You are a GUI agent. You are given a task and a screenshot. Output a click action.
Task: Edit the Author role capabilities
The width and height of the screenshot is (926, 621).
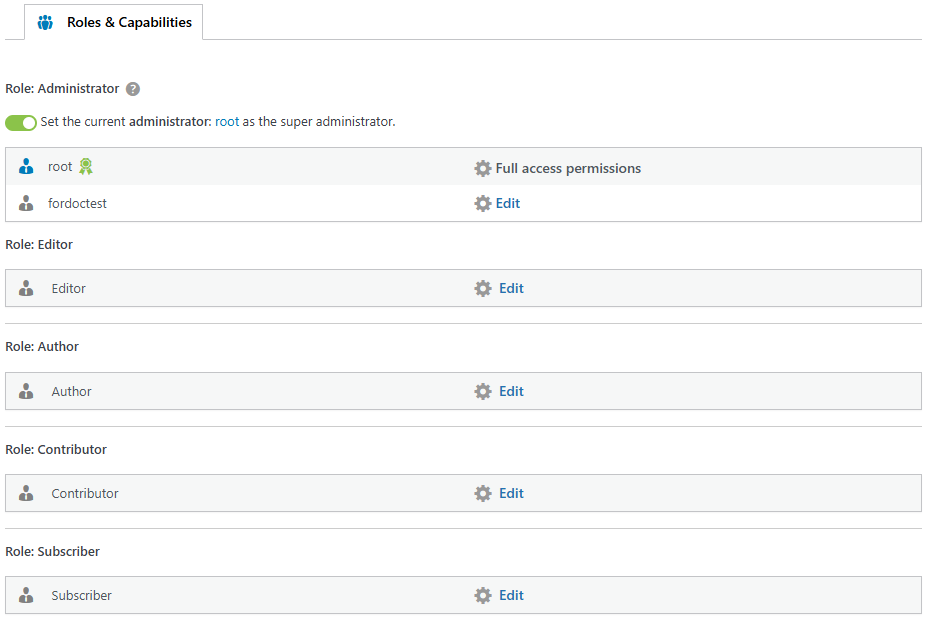pos(511,391)
